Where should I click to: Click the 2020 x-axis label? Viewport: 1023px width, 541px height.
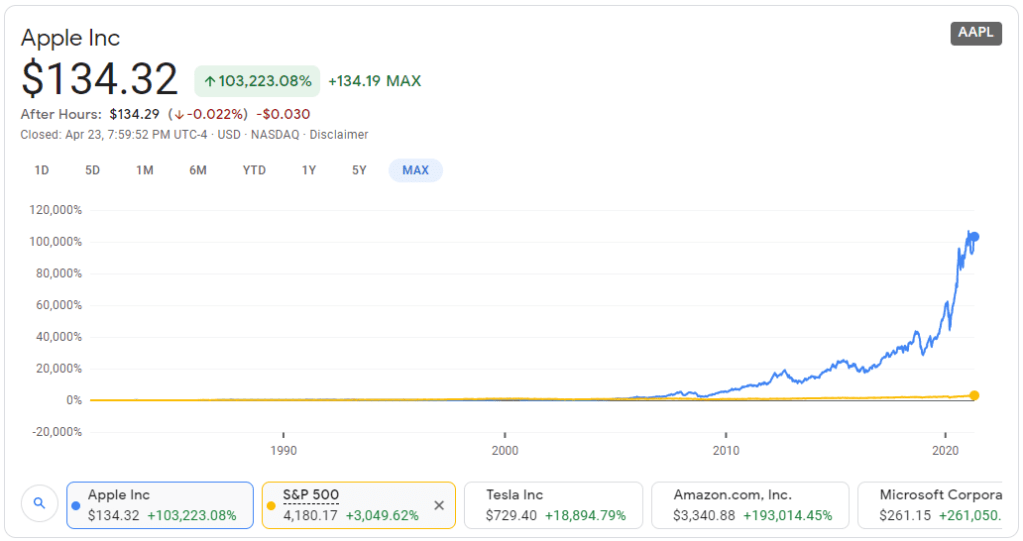(945, 450)
